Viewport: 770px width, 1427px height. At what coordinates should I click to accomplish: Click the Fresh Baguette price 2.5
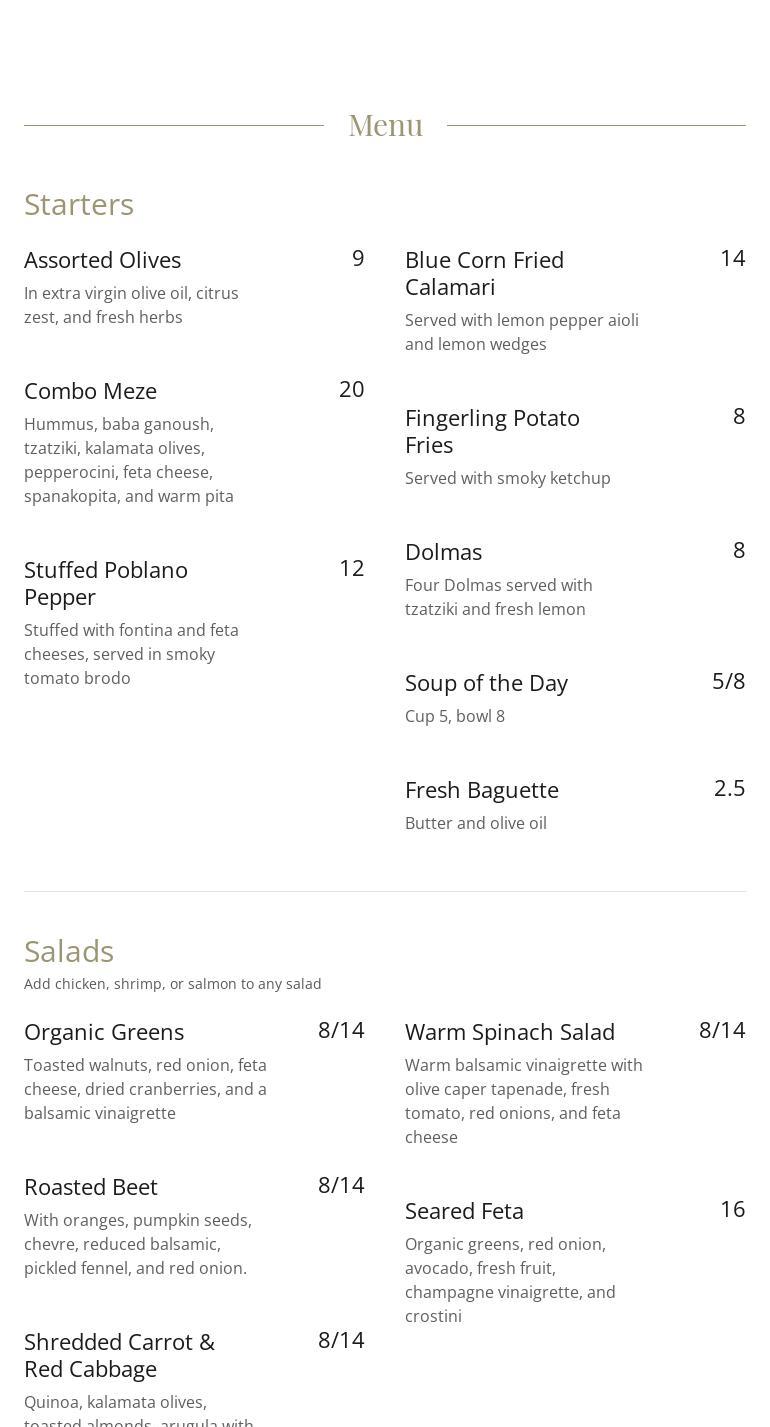pyautogui.click(x=729, y=788)
